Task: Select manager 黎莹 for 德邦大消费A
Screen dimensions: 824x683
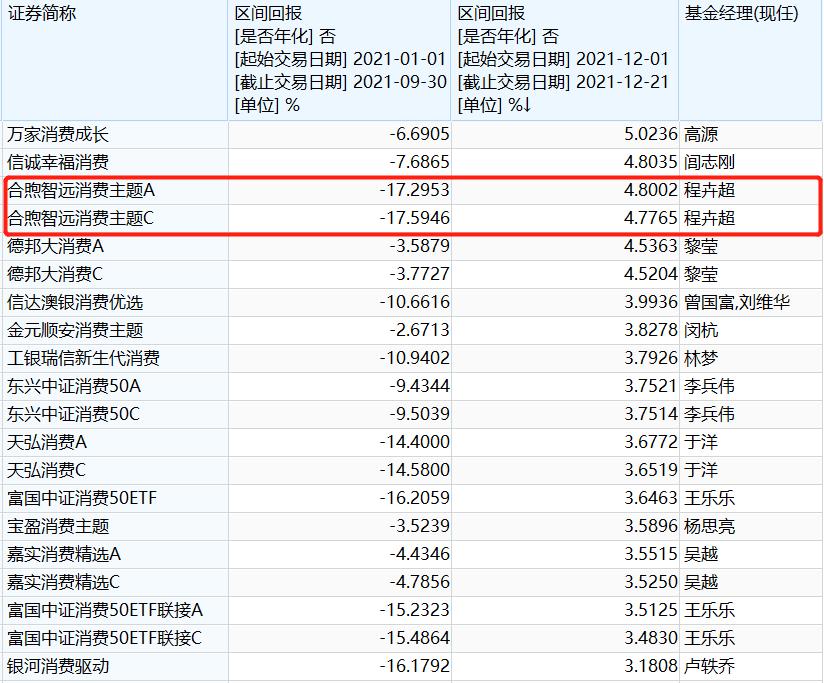Action: point(701,246)
